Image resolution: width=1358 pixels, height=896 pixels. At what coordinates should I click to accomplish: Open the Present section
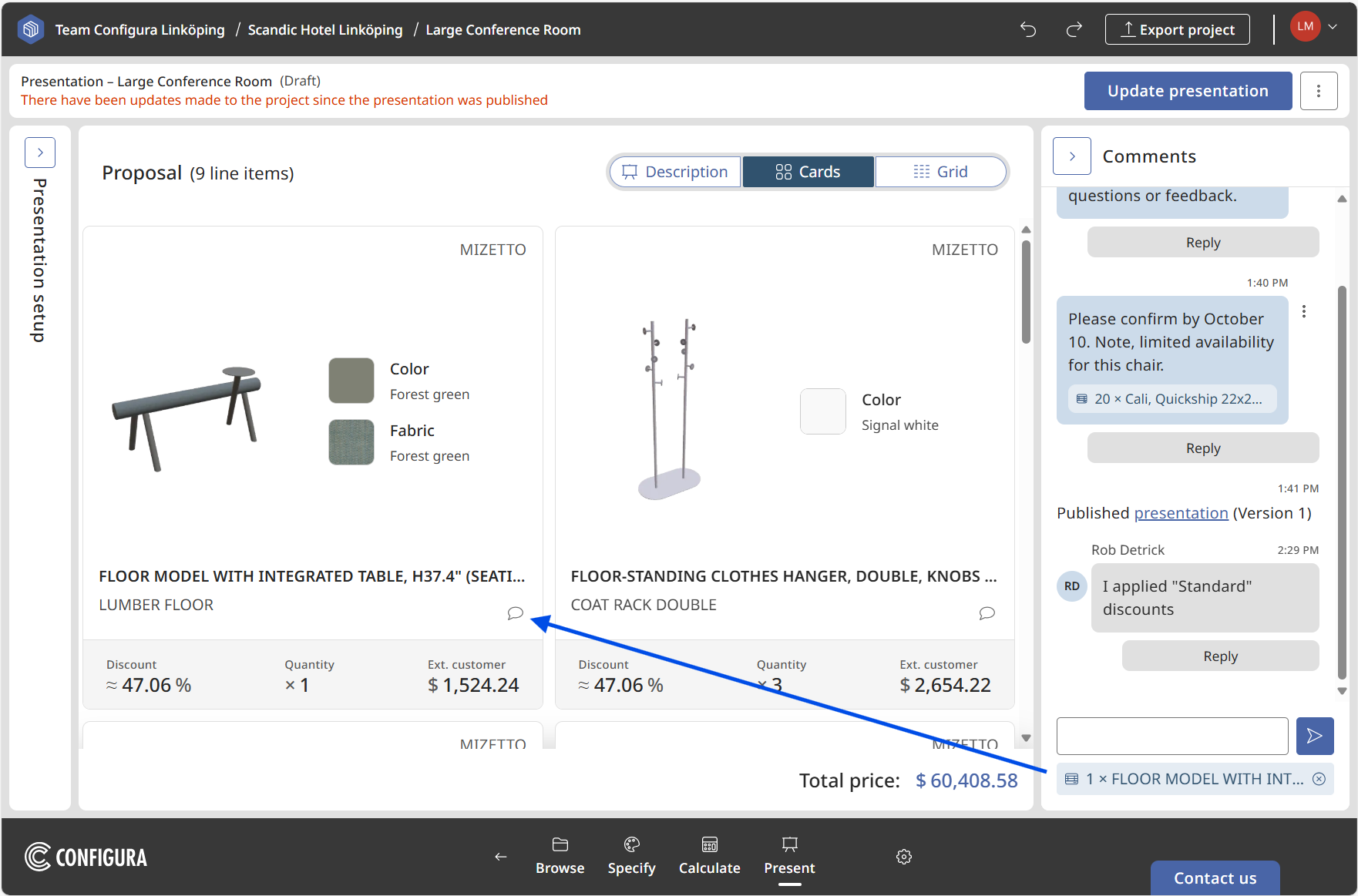tap(789, 856)
